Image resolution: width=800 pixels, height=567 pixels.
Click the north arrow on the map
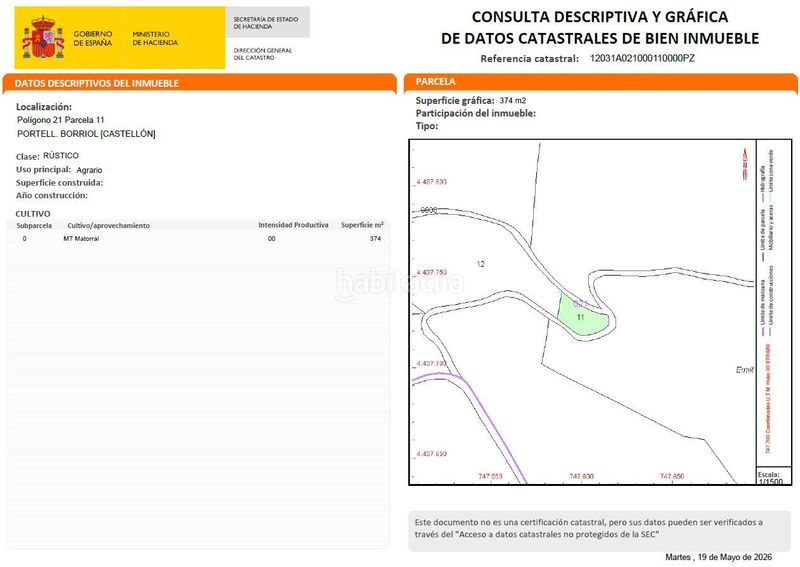click(x=745, y=163)
